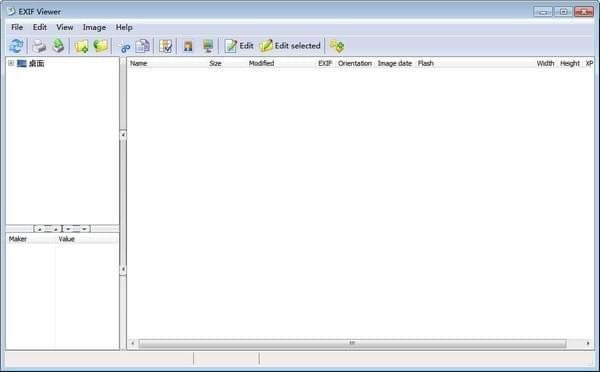Screen dimensions: 600x372
Task: Click the portrait photo toolbar icon
Action: coord(188,46)
